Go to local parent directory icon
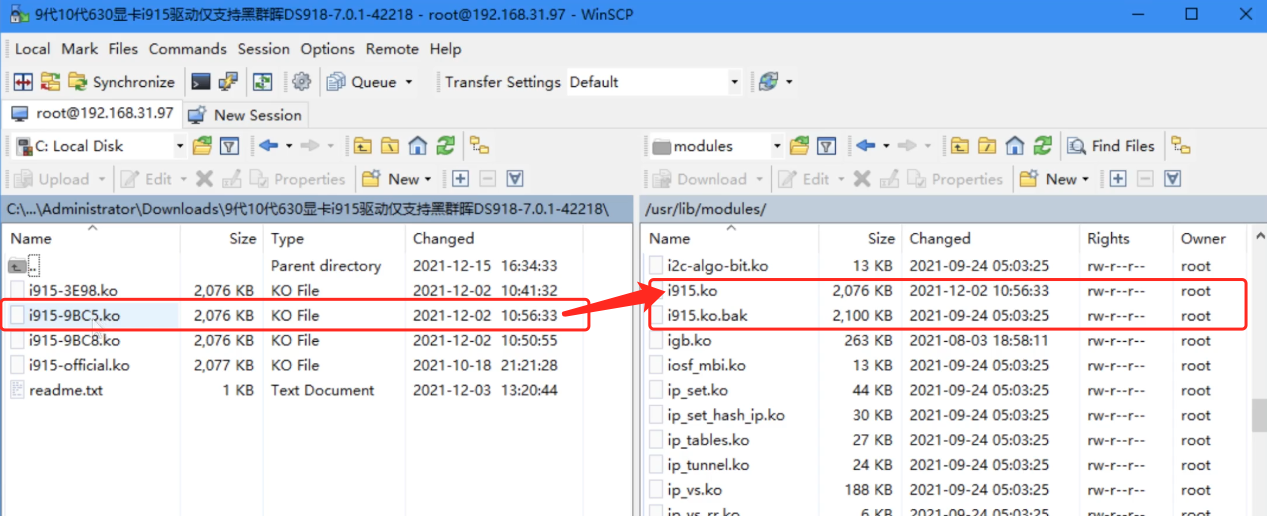The width and height of the screenshot is (1267, 516). pyautogui.click(x=362, y=146)
